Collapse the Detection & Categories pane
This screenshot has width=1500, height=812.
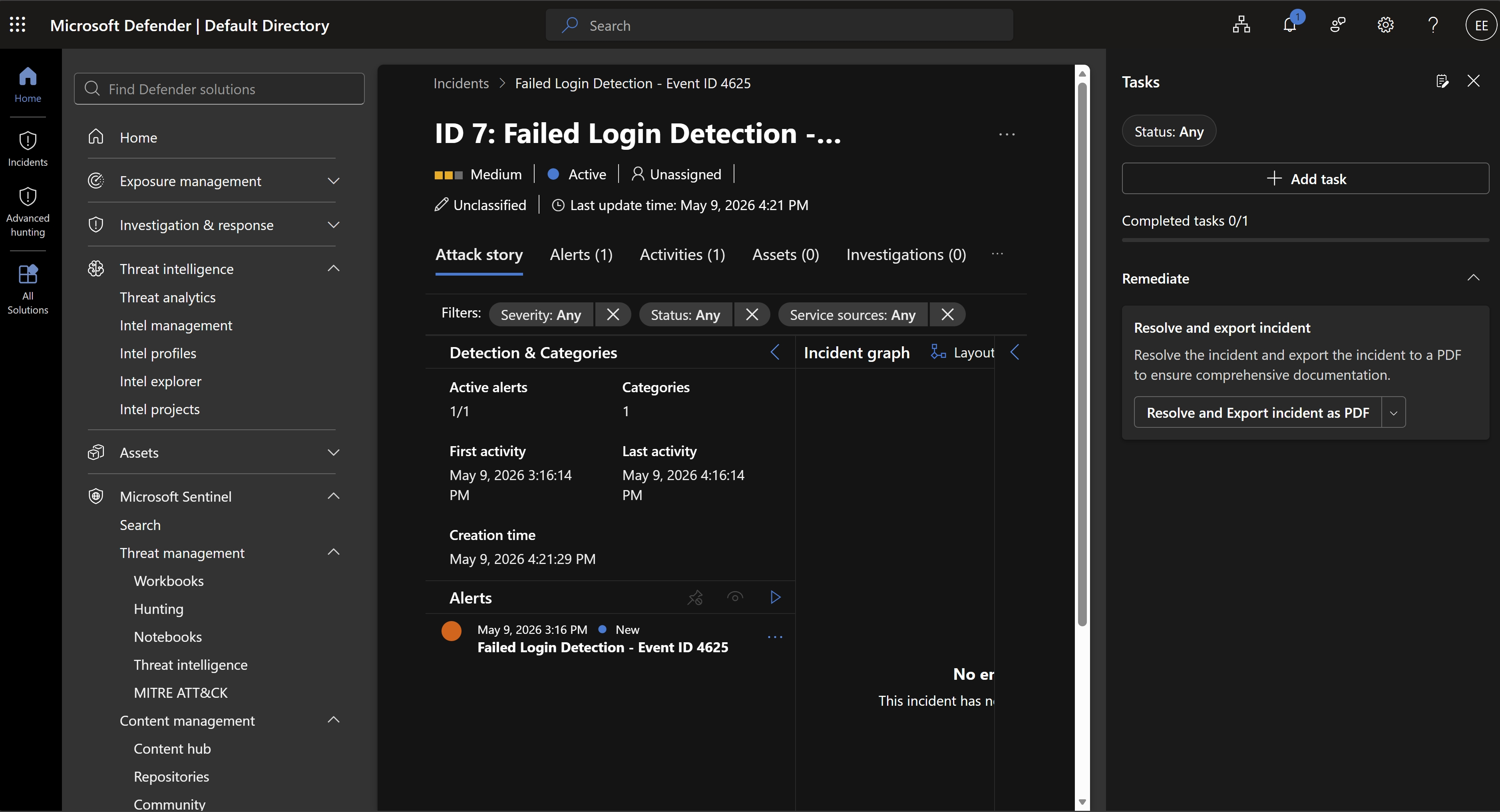point(775,351)
